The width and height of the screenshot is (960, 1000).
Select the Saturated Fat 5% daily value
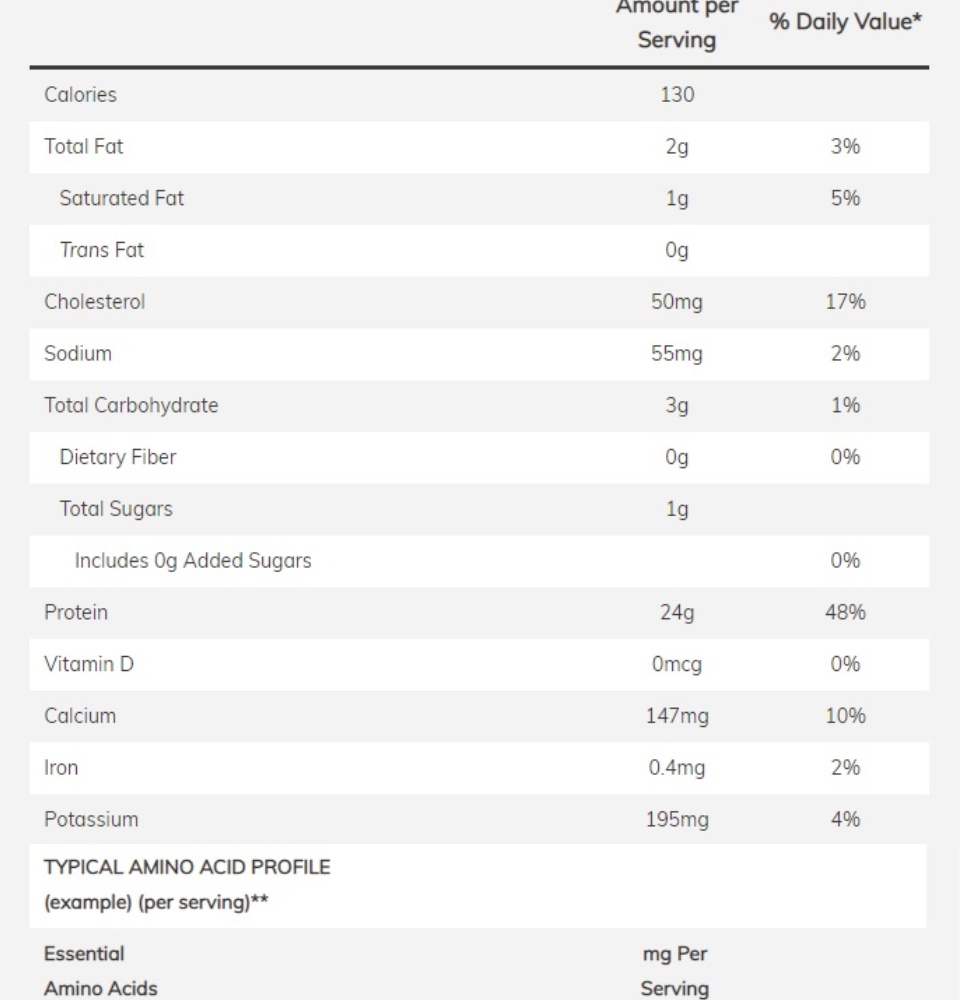click(845, 198)
